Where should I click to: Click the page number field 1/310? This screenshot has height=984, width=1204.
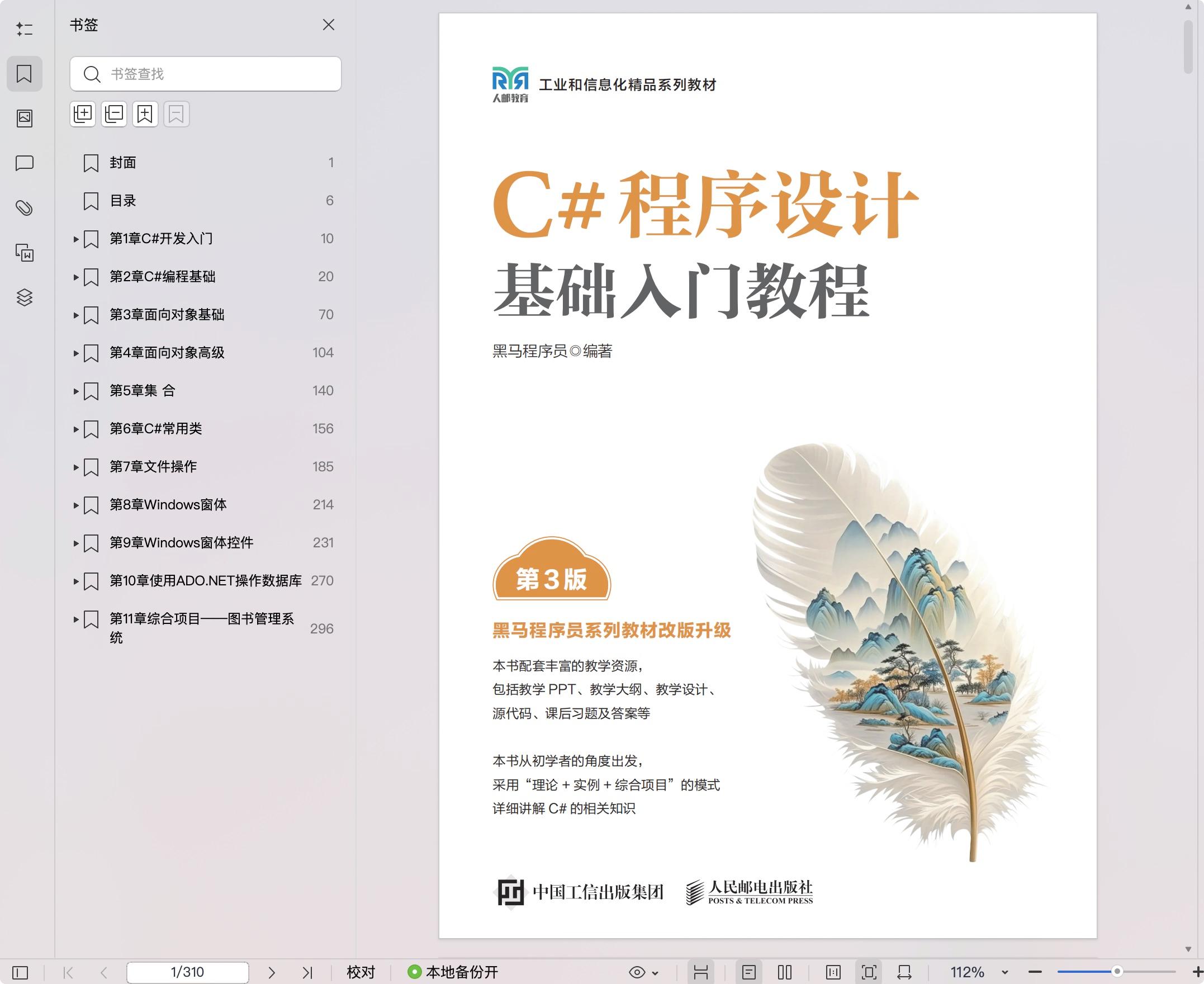point(188,973)
